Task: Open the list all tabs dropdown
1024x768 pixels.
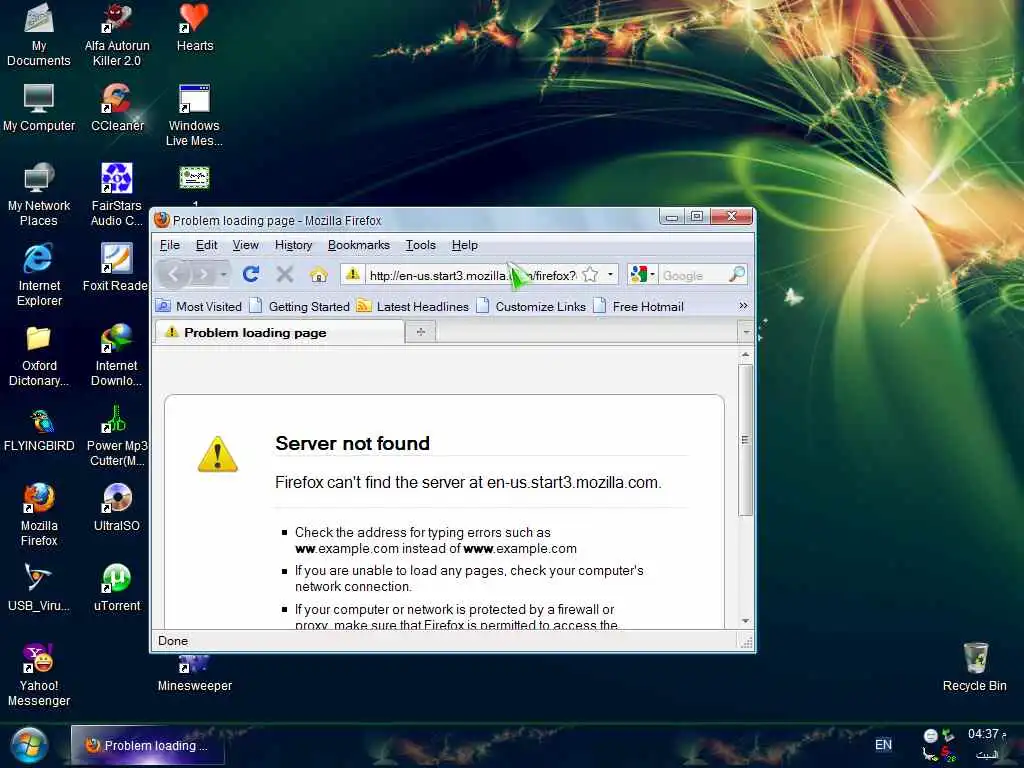Action: click(746, 332)
